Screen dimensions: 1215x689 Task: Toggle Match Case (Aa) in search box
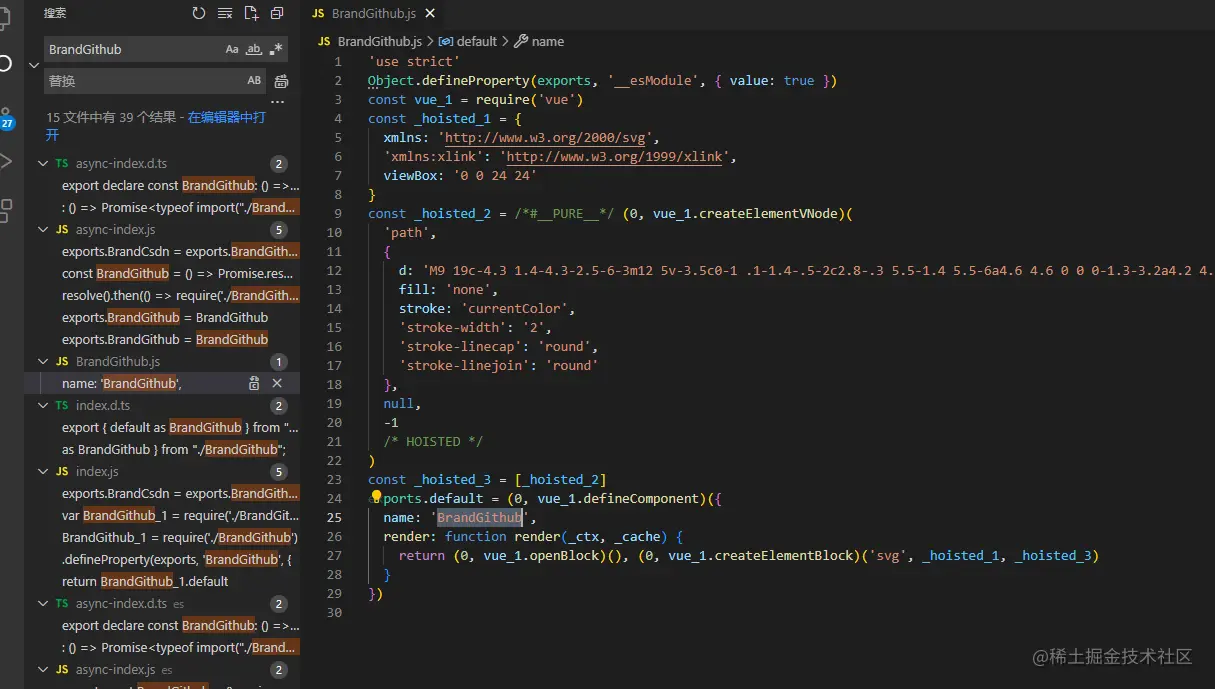[x=232, y=49]
